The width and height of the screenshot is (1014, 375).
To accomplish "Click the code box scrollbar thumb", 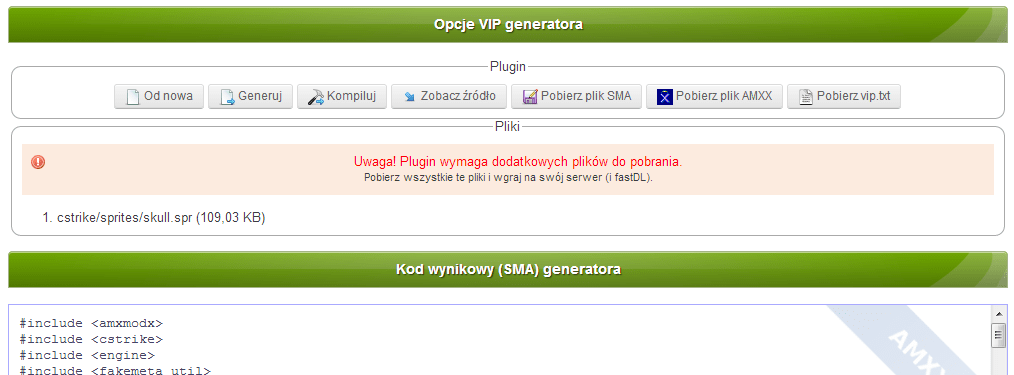I will pos(998,335).
